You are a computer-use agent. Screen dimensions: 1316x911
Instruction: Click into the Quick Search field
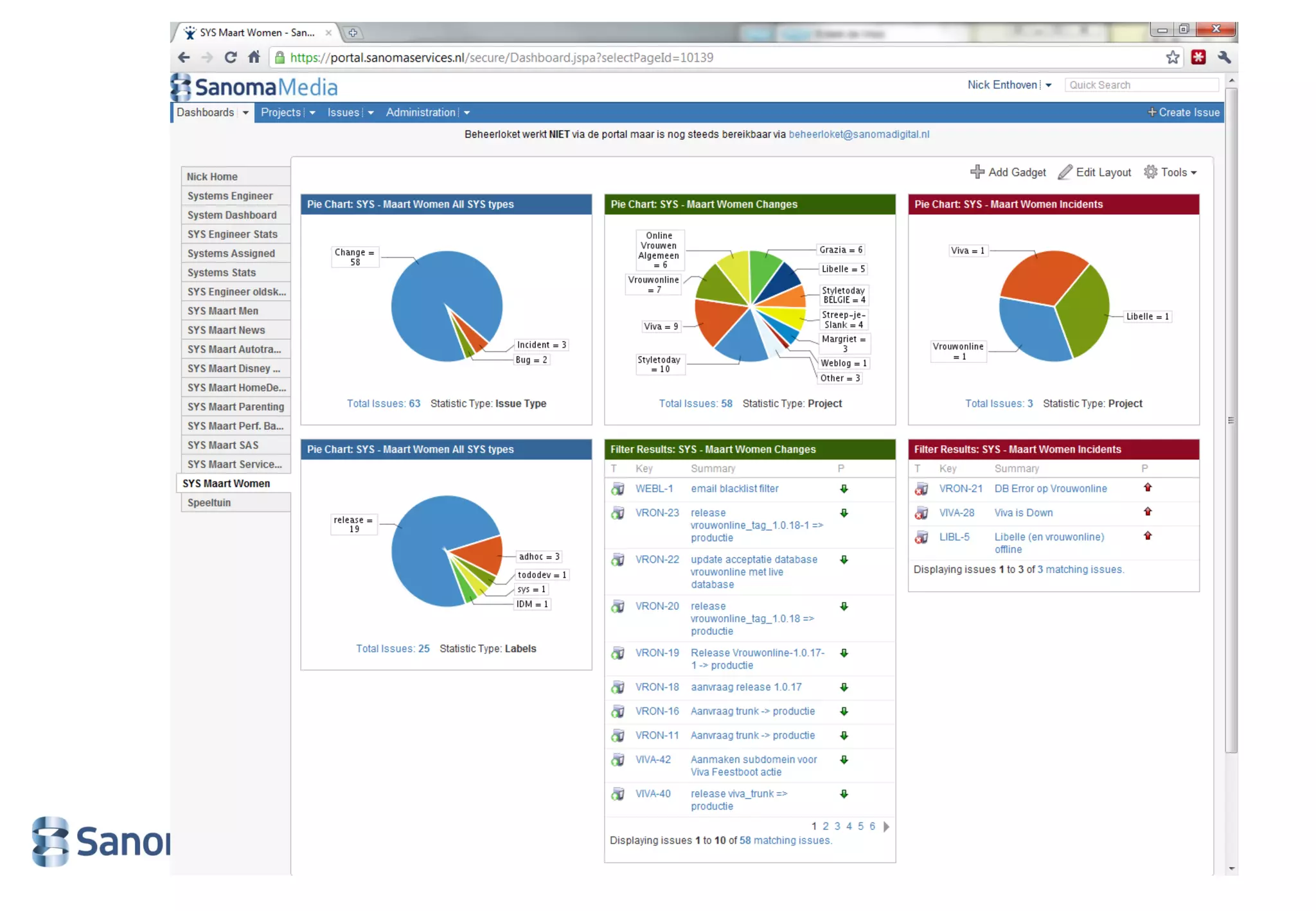(1141, 85)
